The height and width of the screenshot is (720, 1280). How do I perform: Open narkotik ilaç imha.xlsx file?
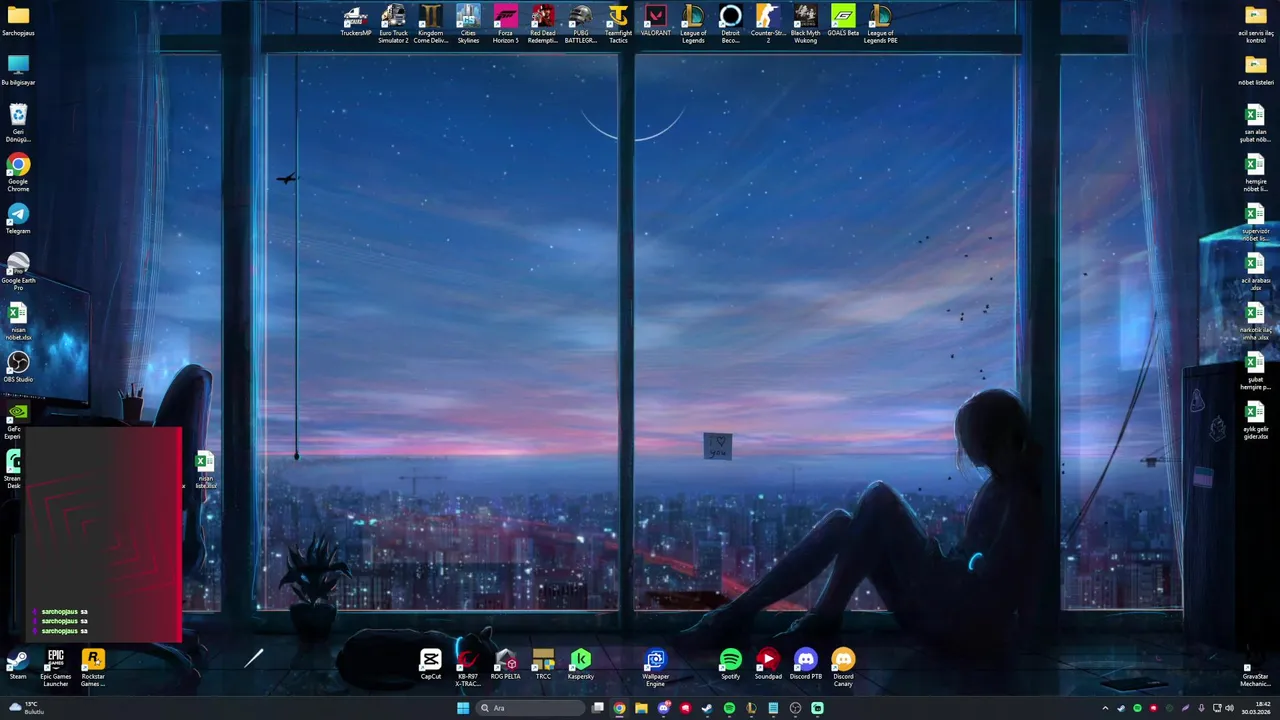[1255, 322]
